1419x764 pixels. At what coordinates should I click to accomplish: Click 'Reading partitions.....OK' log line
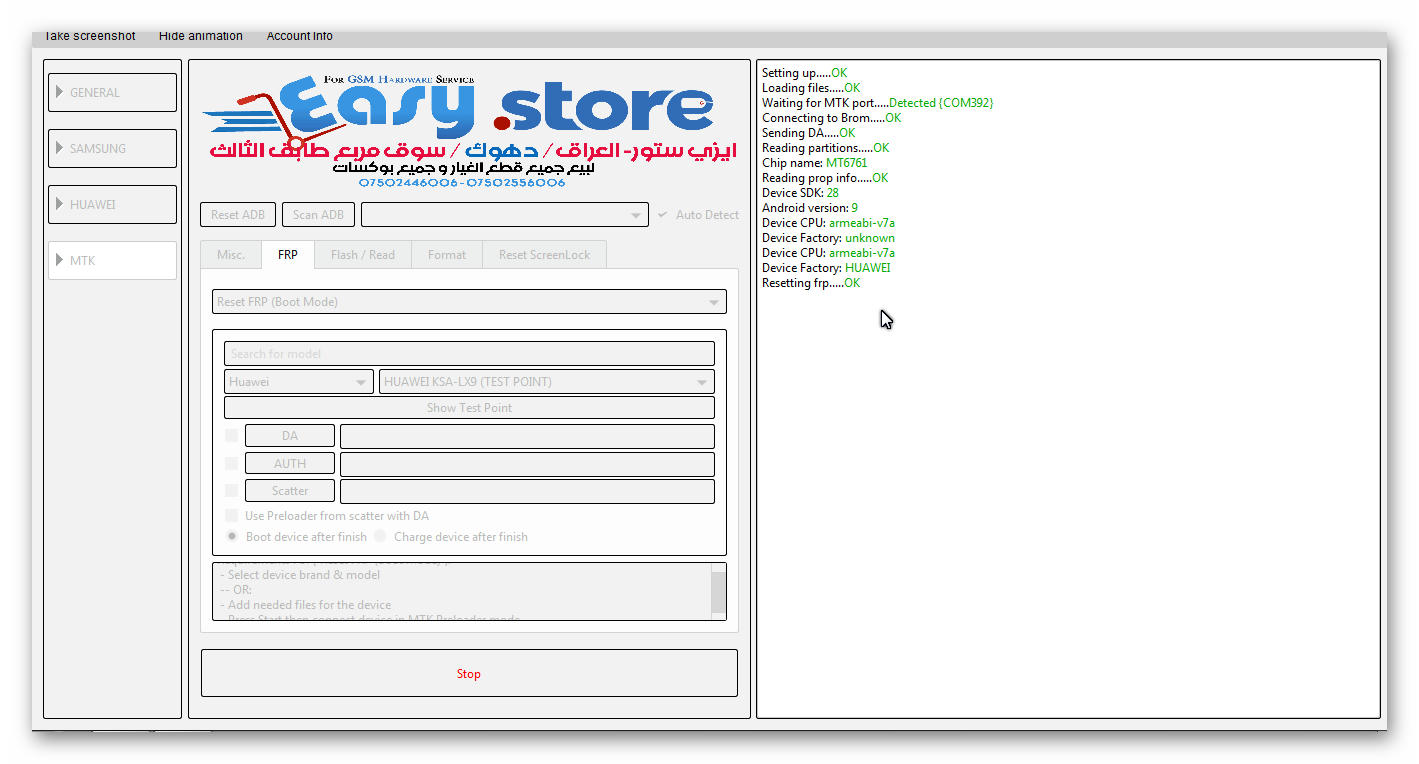(x=825, y=148)
